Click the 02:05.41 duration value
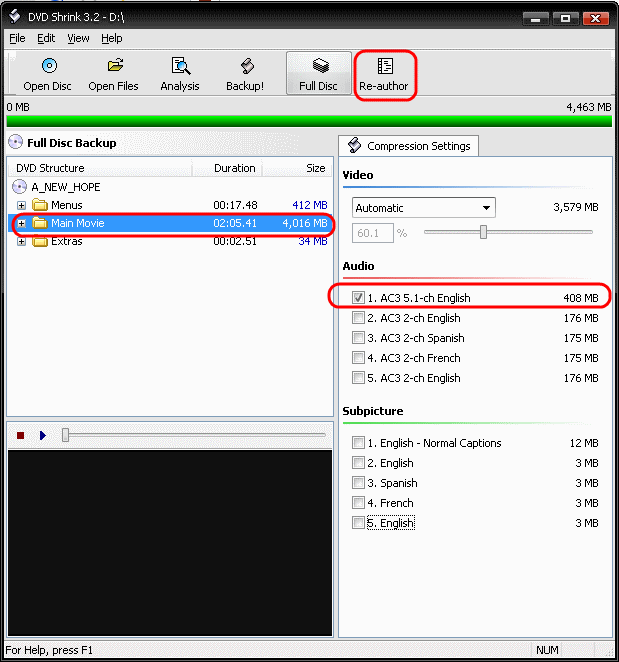This screenshot has height=662, width=619. (x=235, y=223)
